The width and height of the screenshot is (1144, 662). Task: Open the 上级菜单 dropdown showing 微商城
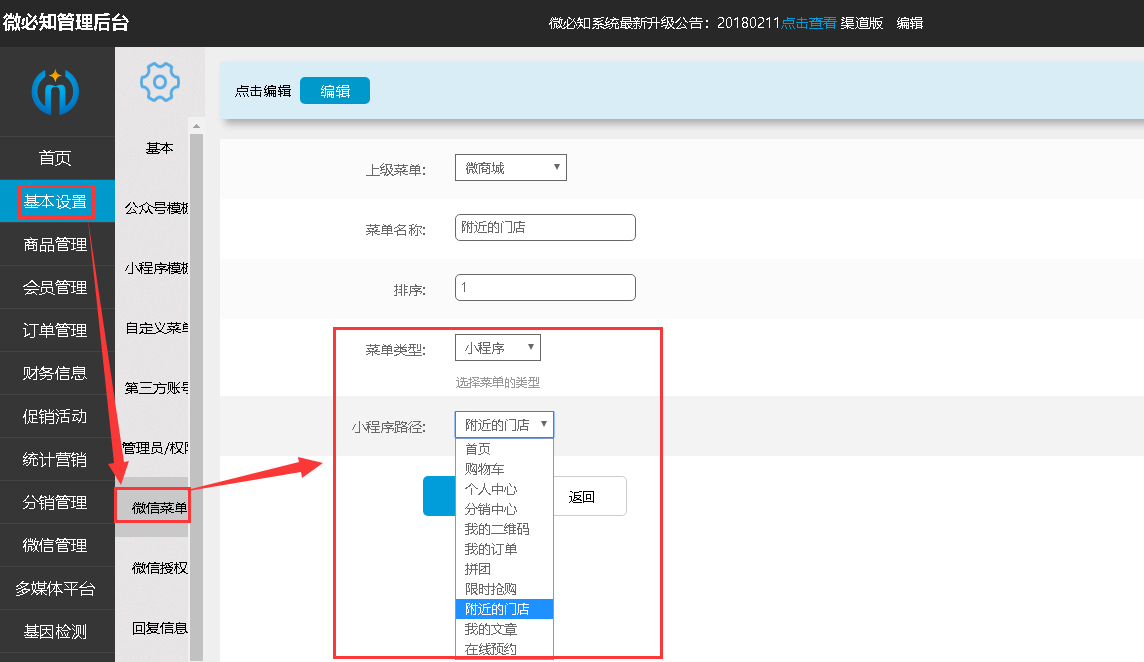[510, 167]
